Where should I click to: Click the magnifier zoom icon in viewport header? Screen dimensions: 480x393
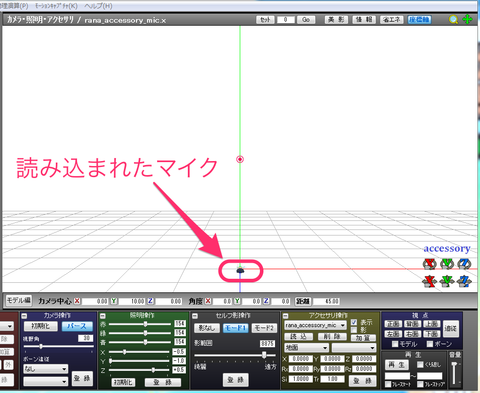coord(453,20)
